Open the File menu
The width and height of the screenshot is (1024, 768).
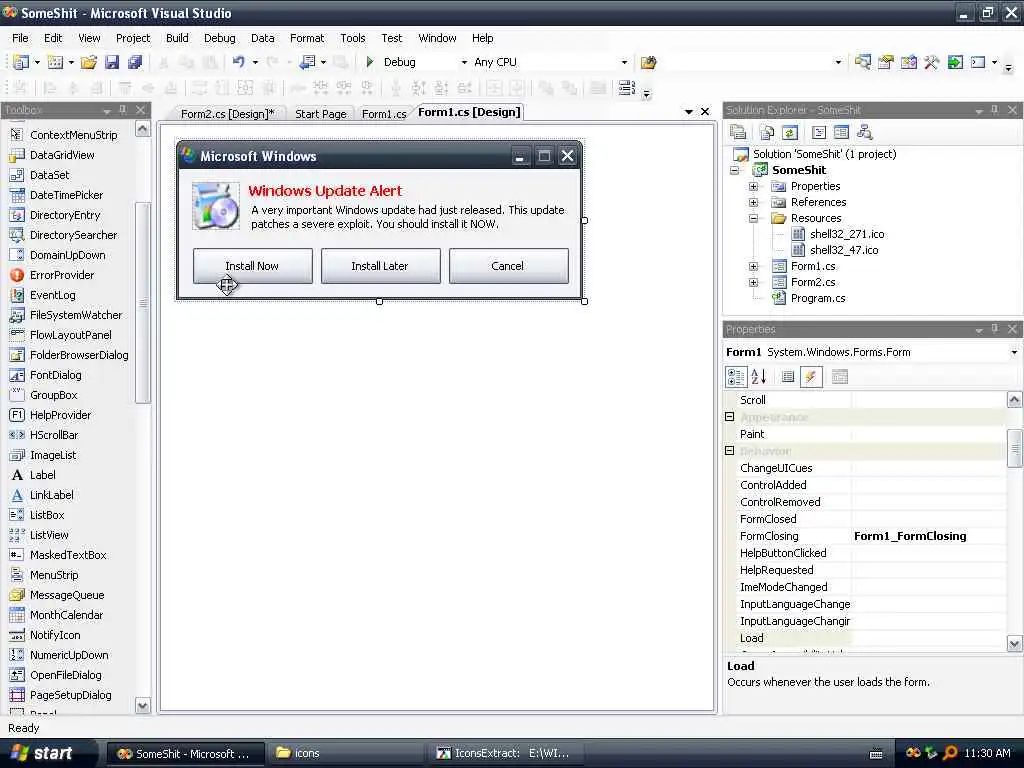tap(20, 38)
